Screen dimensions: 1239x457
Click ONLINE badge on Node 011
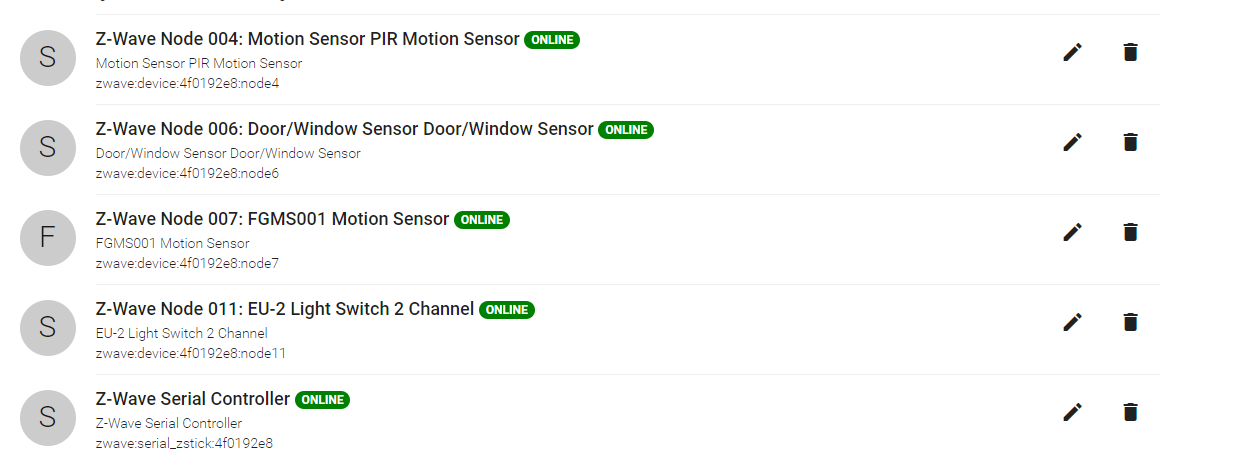507,310
